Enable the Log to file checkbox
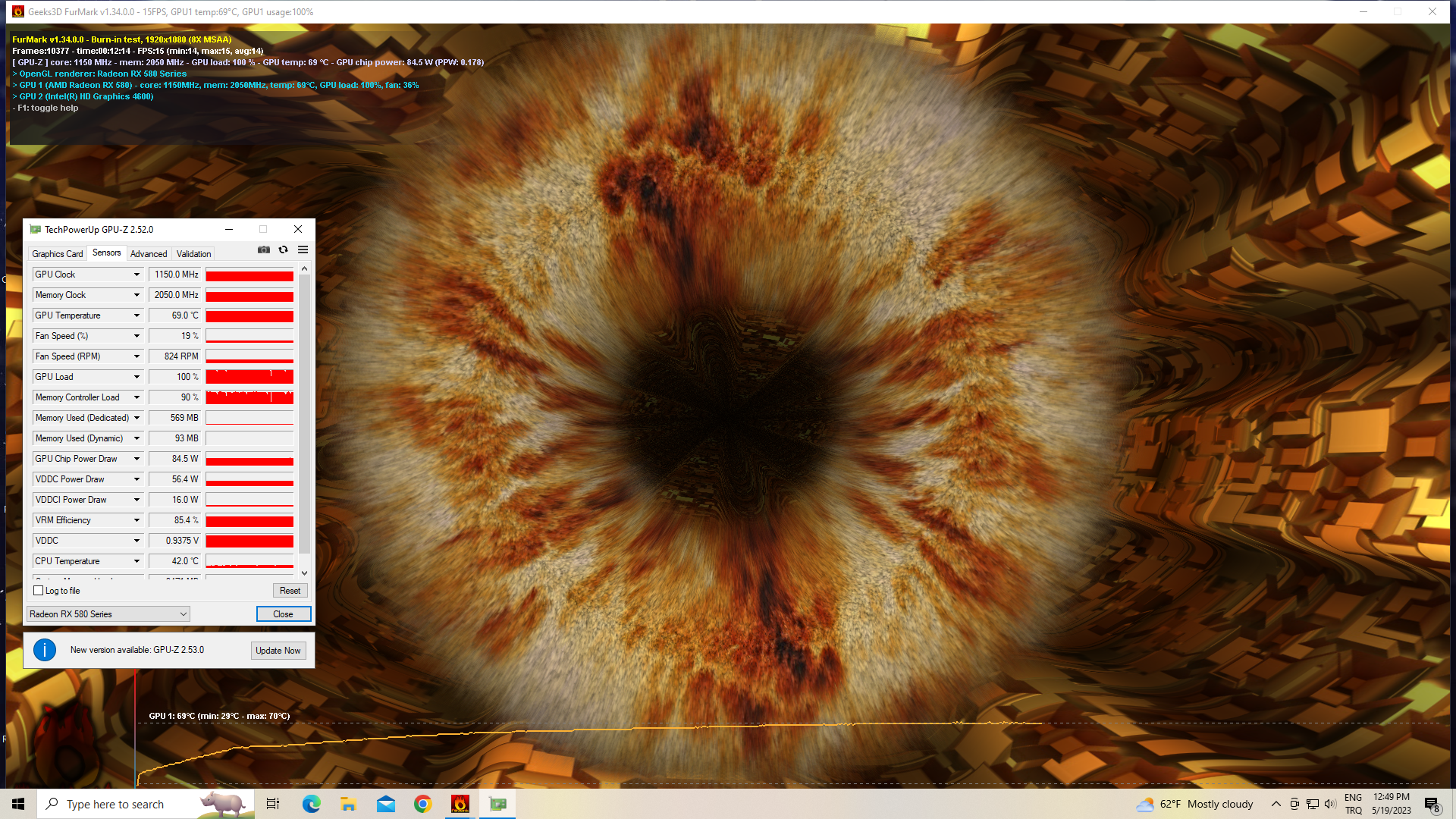Image resolution: width=1456 pixels, height=819 pixels. pos(39,591)
